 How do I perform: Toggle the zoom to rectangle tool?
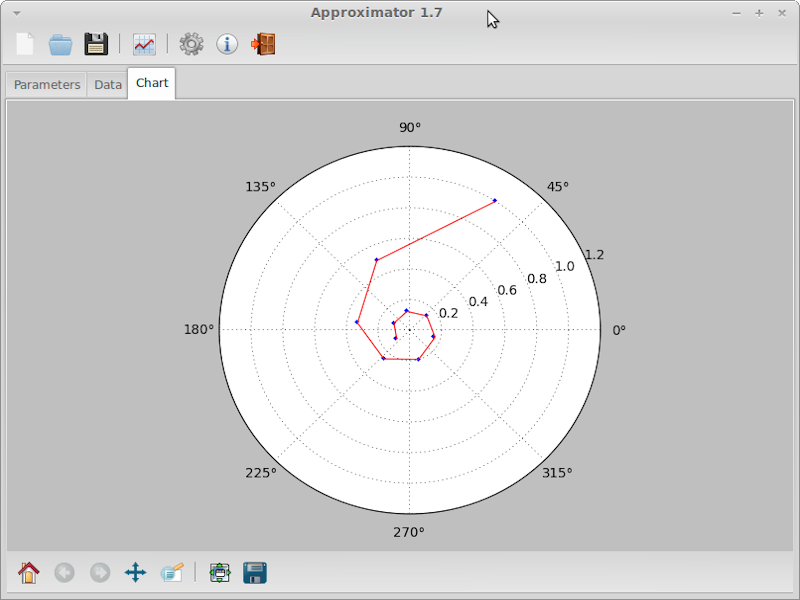171,573
